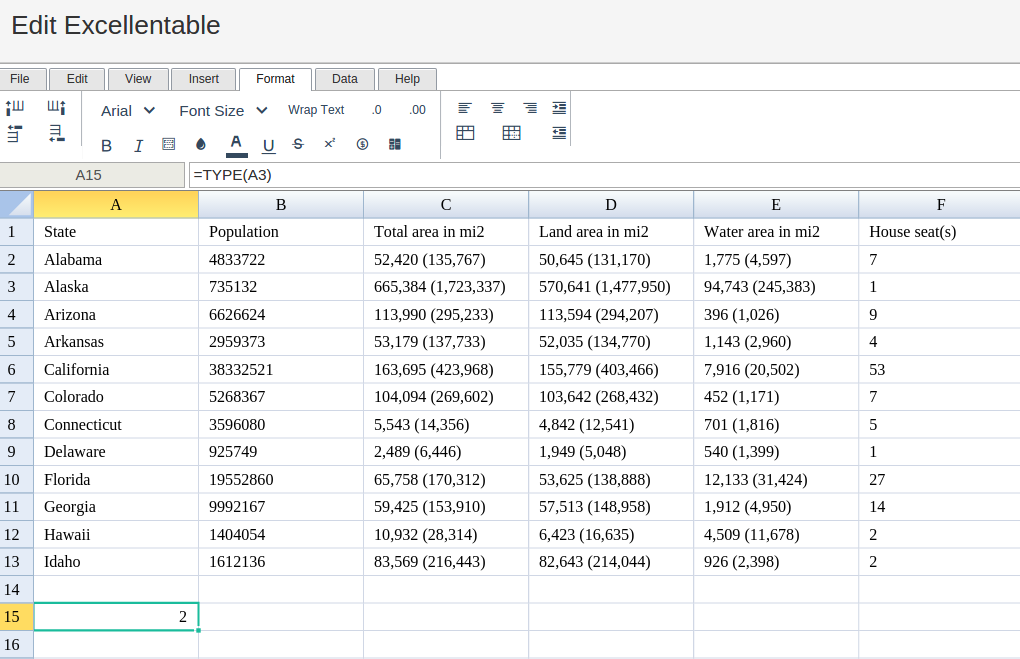Viewport: 1020px width, 659px height.
Task: Click the currency format icon
Action: click(362, 144)
